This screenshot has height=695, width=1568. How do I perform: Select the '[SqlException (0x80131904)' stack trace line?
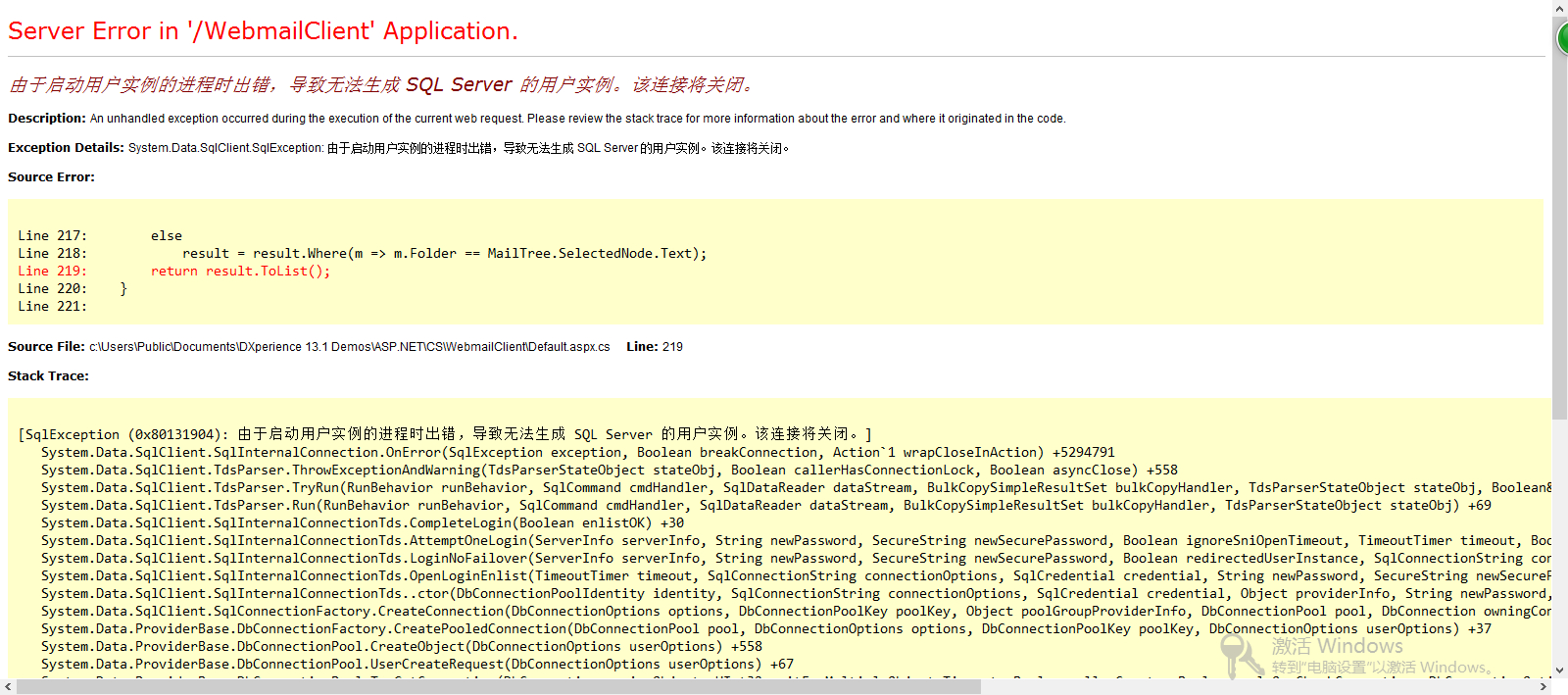(445, 434)
